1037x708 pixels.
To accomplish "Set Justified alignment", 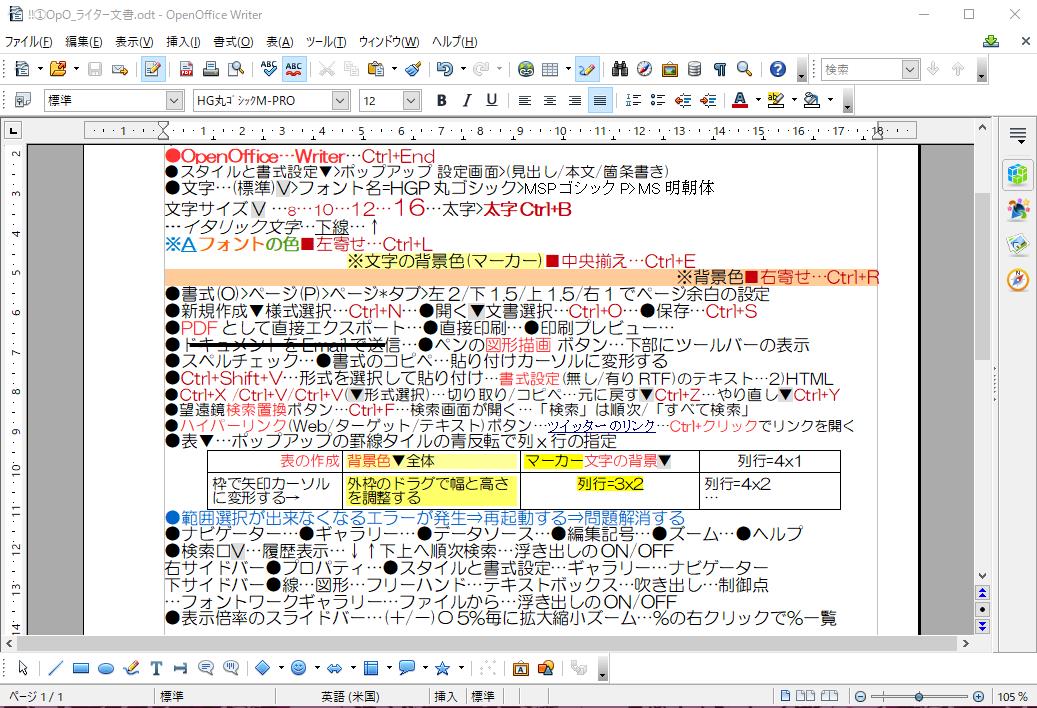I will (x=600, y=100).
